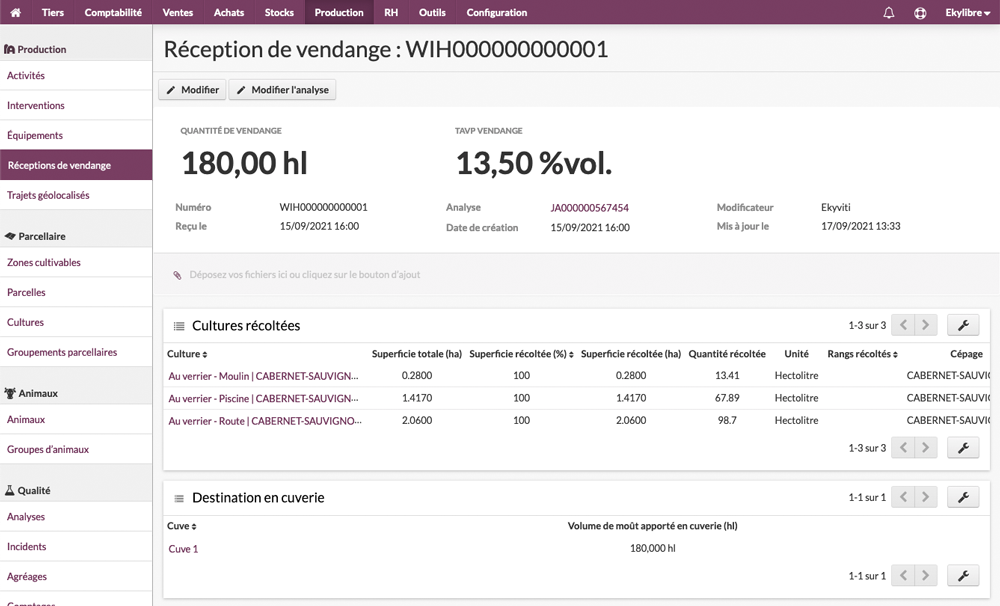Viewport: 1000px width, 606px height.
Task: Open the Ventes menu
Action: (x=178, y=12)
